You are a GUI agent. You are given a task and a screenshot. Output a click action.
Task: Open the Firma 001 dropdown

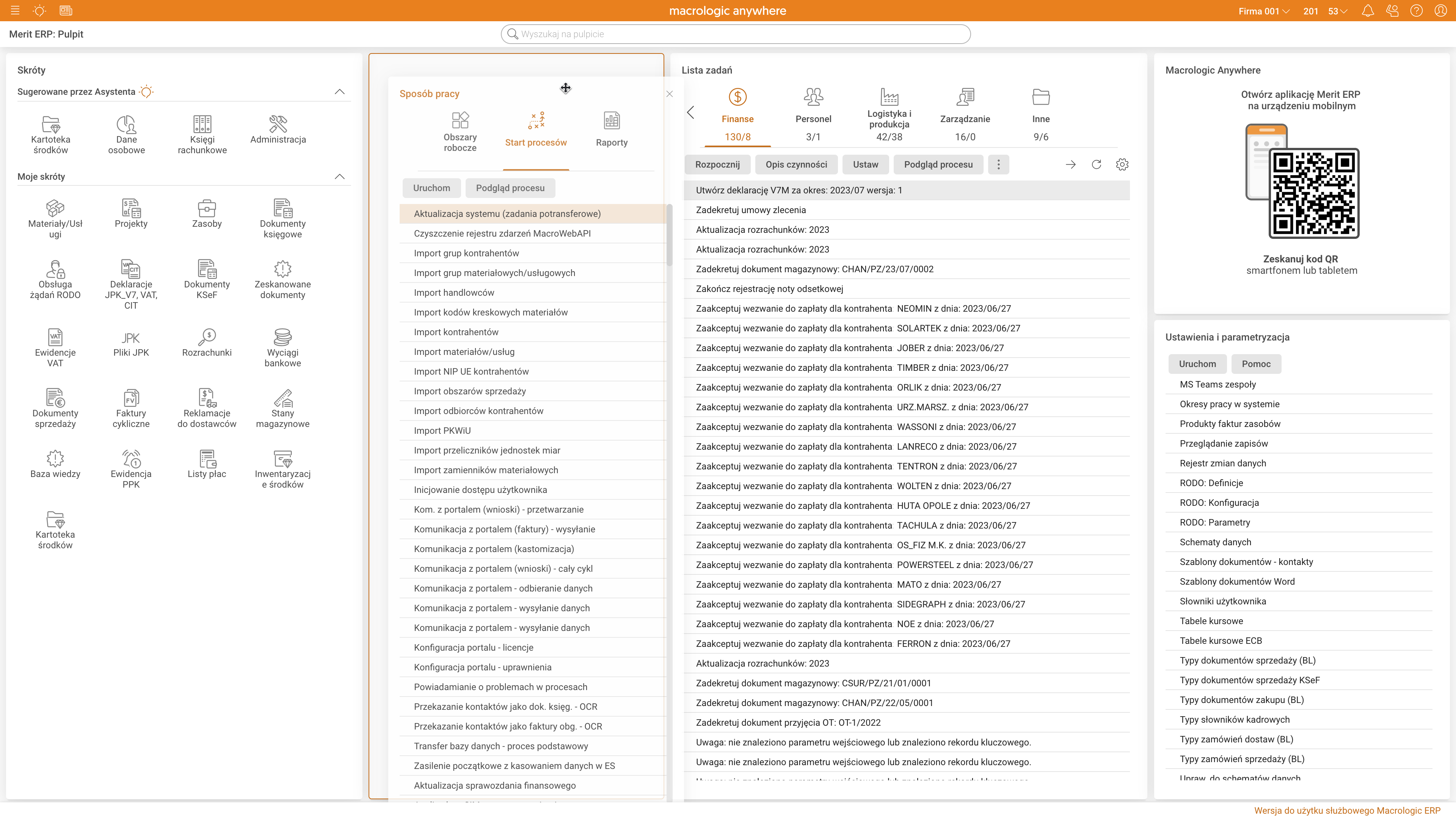[1264, 11]
